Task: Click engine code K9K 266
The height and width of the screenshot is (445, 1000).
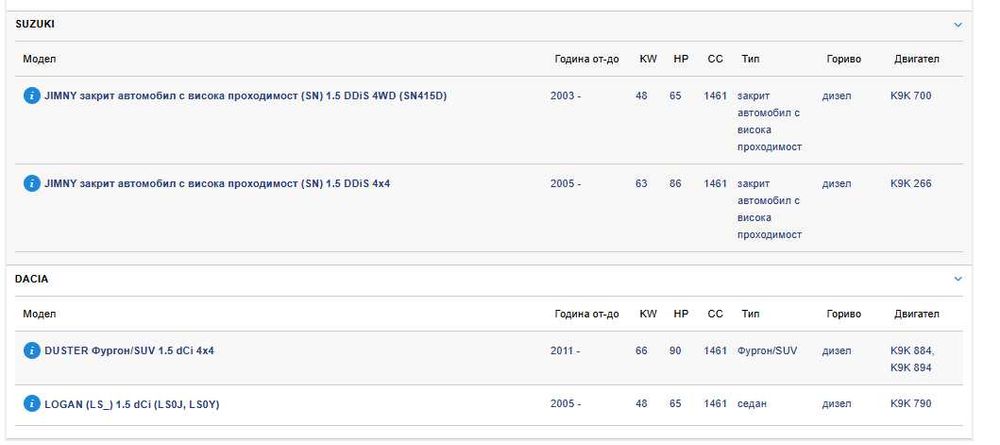Action: pyautogui.click(x=910, y=184)
